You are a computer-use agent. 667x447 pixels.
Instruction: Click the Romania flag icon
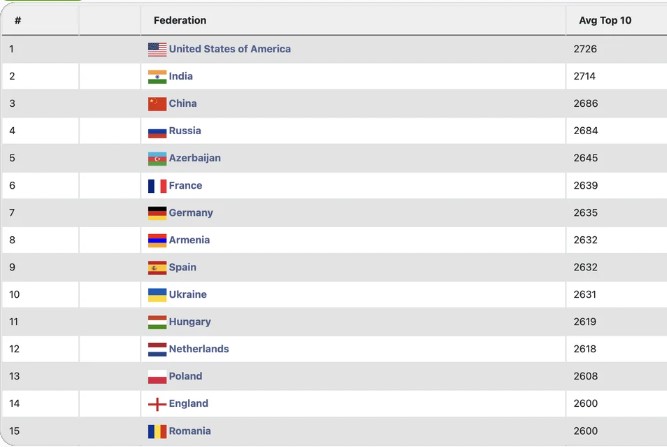[157, 431]
